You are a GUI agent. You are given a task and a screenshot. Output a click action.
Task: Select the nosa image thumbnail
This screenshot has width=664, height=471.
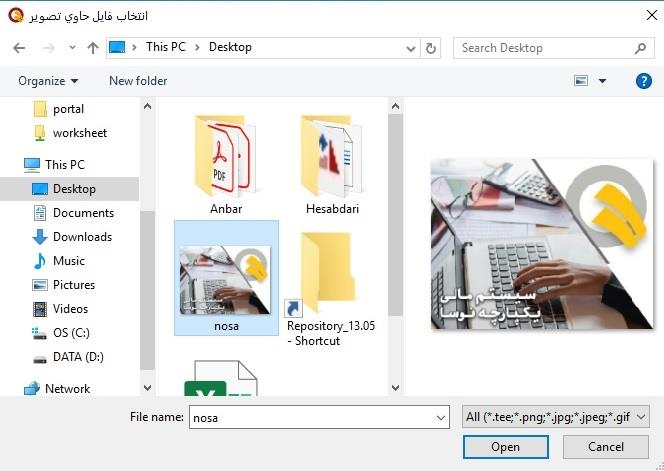[x=226, y=278]
